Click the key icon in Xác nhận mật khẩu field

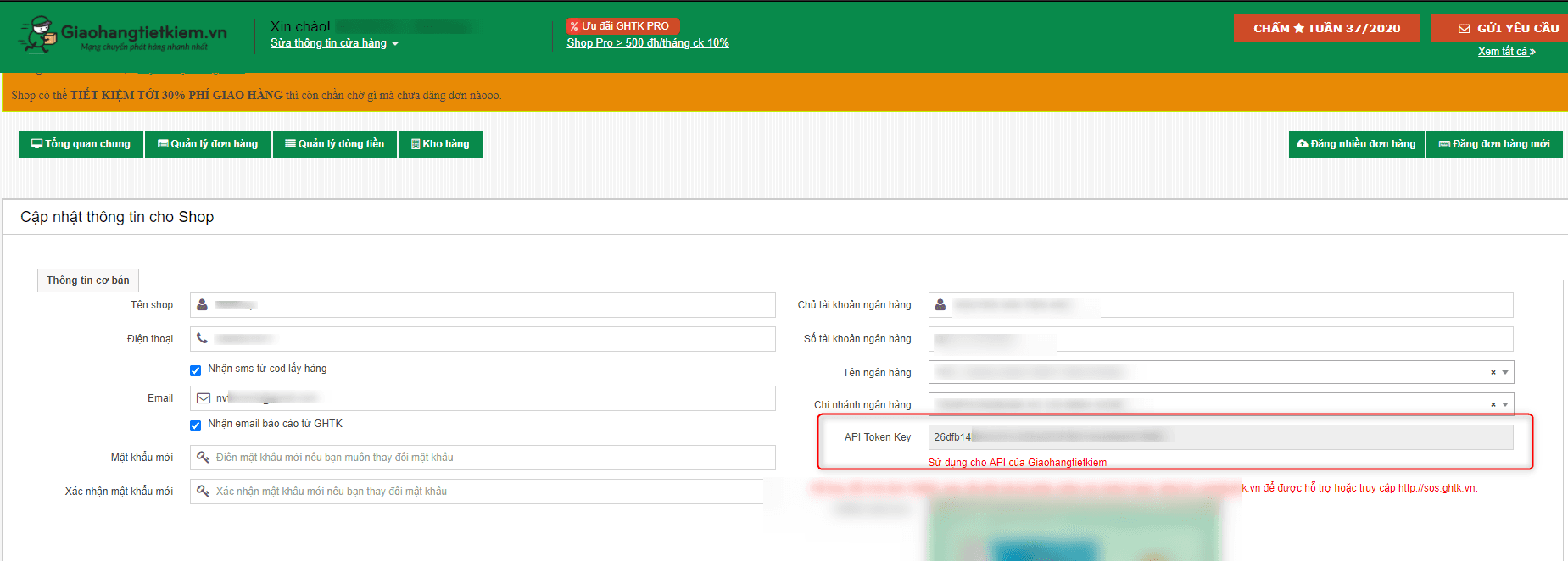pyautogui.click(x=204, y=492)
